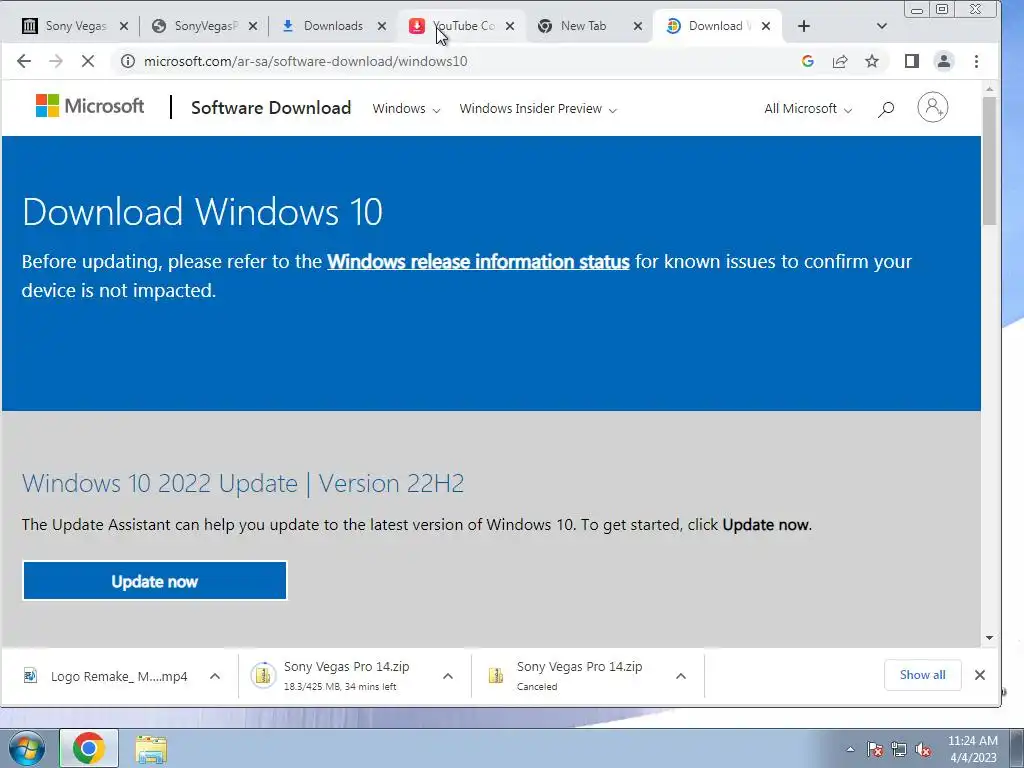The height and width of the screenshot is (768, 1024).
Task: Open Windows release information status link
Action: click(478, 262)
